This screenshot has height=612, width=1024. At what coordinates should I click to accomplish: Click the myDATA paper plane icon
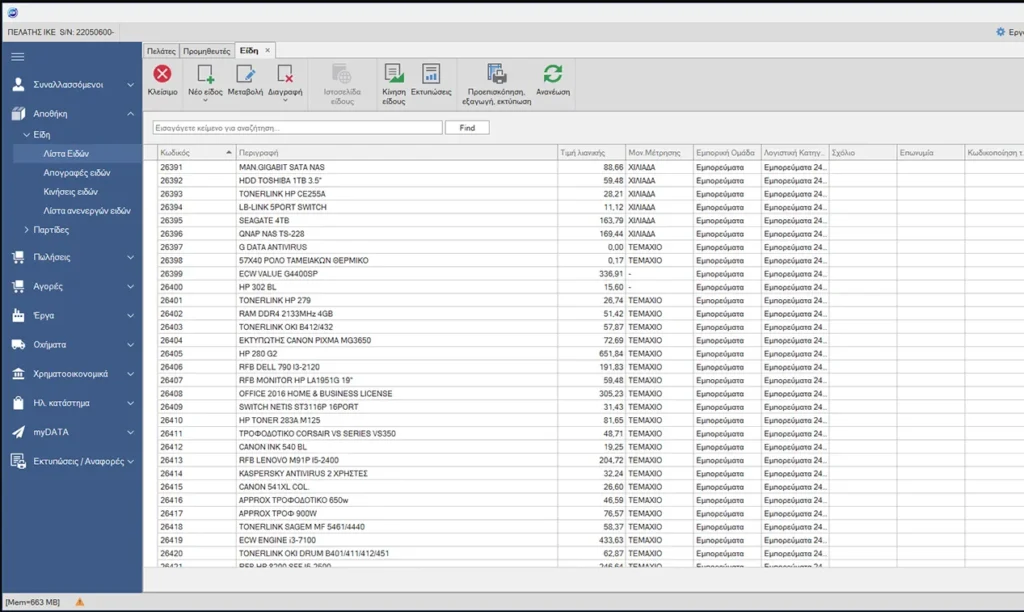[18, 432]
